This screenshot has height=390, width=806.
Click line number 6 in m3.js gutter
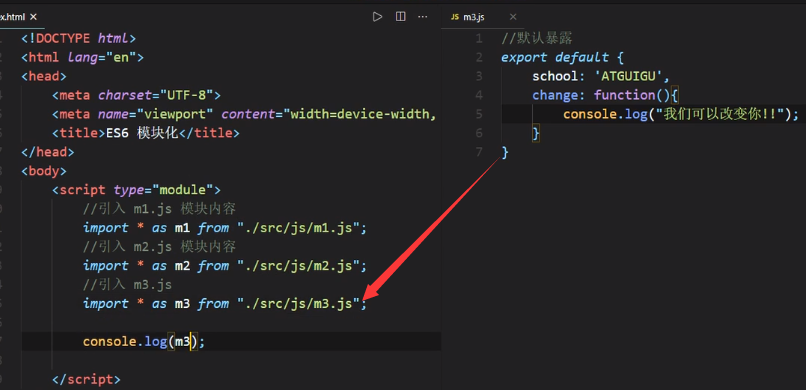click(479, 133)
